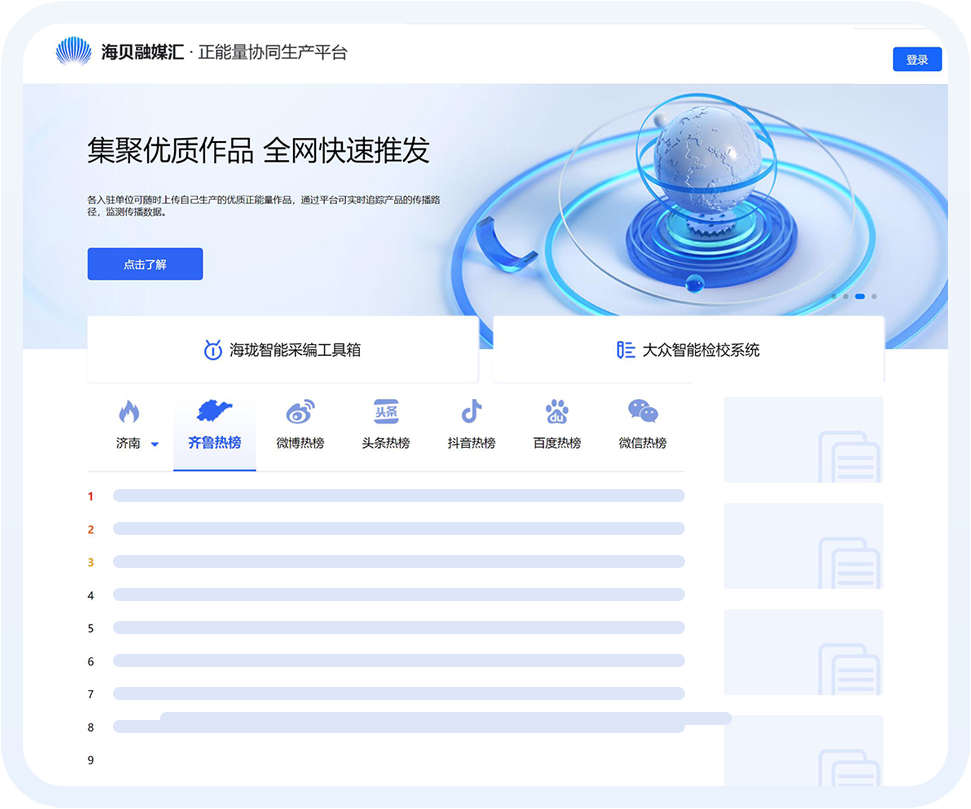
Task: Open the top-ranked item in the hot list
Action: tap(398, 495)
